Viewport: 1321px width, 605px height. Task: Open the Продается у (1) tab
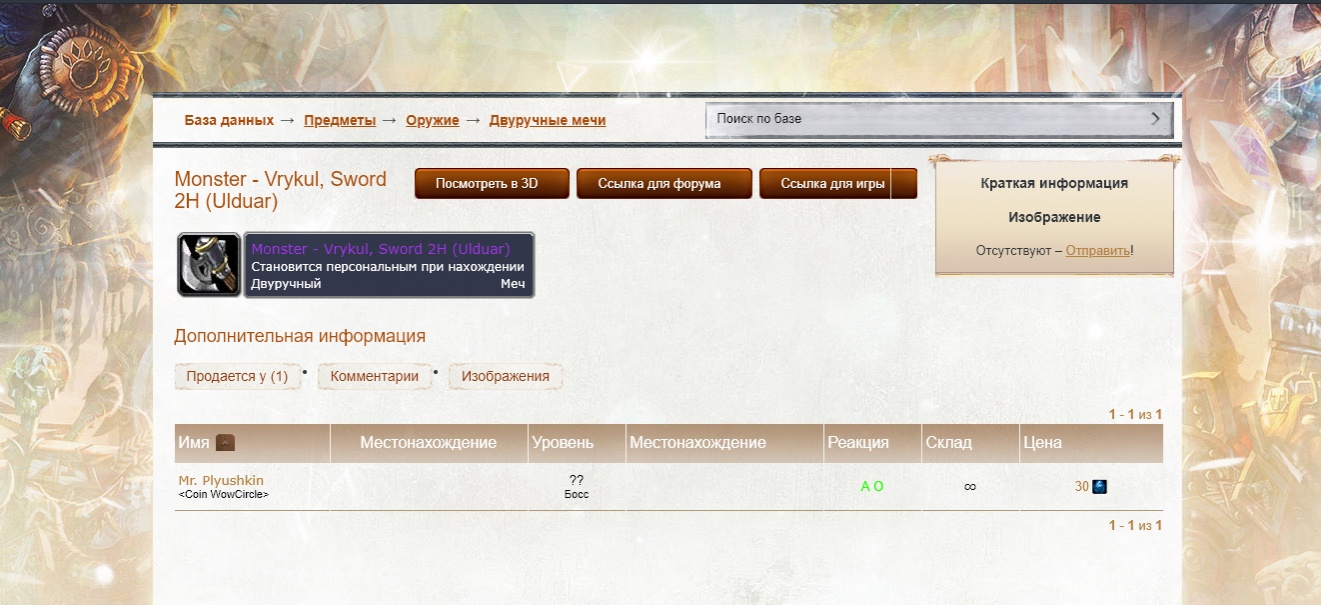tap(237, 377)
